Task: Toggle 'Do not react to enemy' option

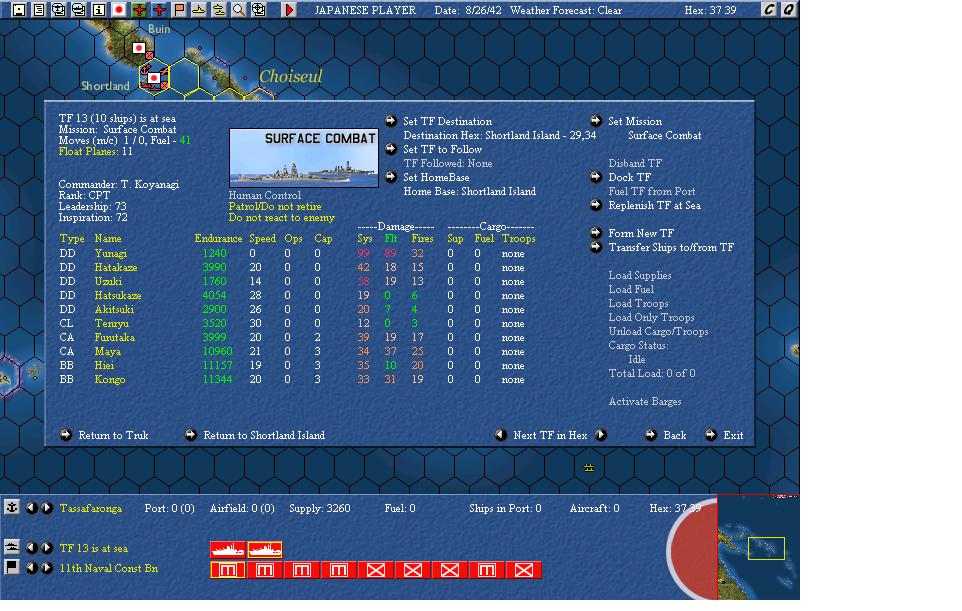Action: click(x=282, y=217)
